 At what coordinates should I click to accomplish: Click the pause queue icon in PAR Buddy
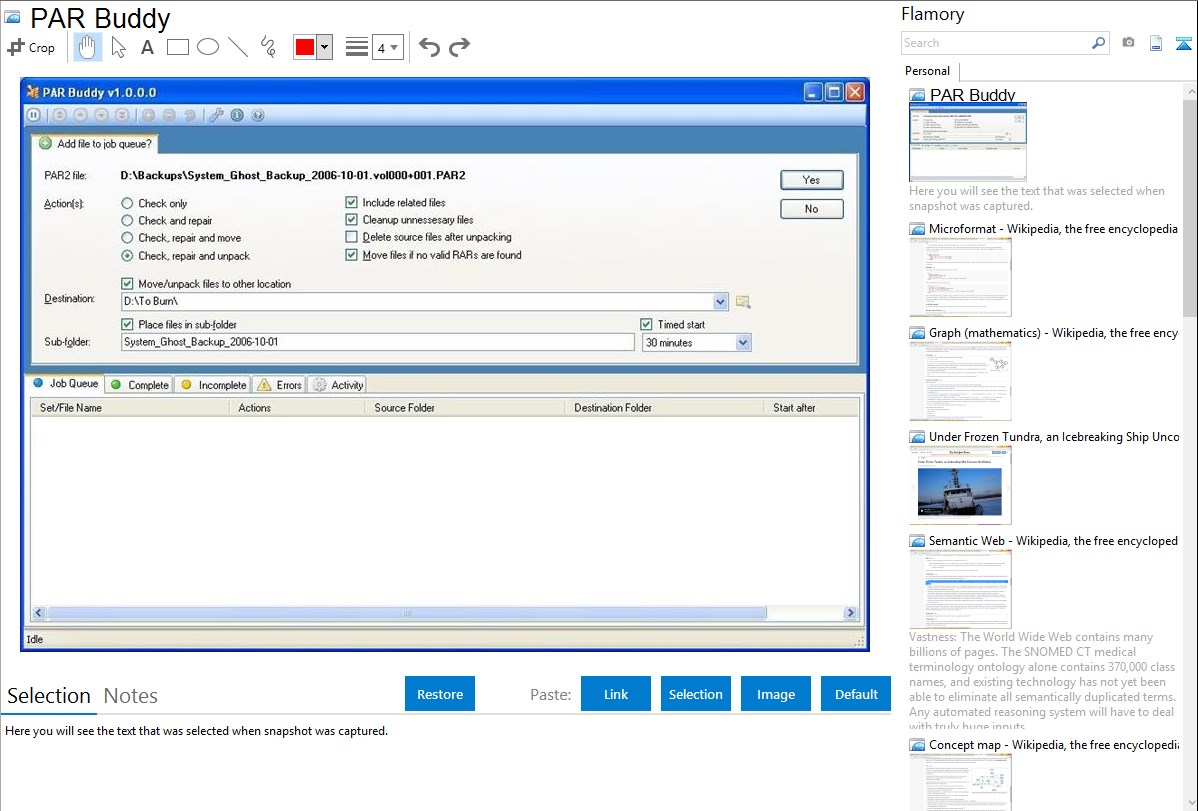click(34, 115)
